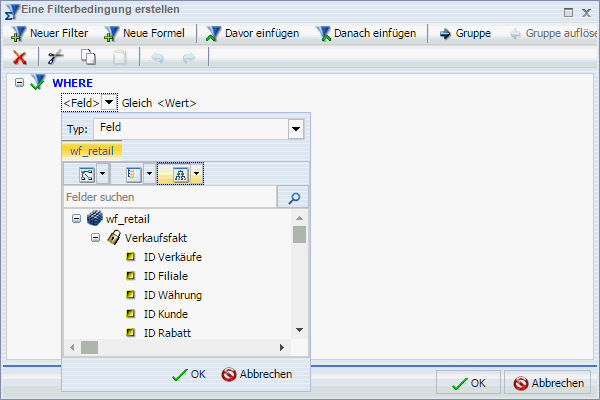The image size is (600, 400).
Task: Select the ID Währung field
Action: tap(173, 295)
